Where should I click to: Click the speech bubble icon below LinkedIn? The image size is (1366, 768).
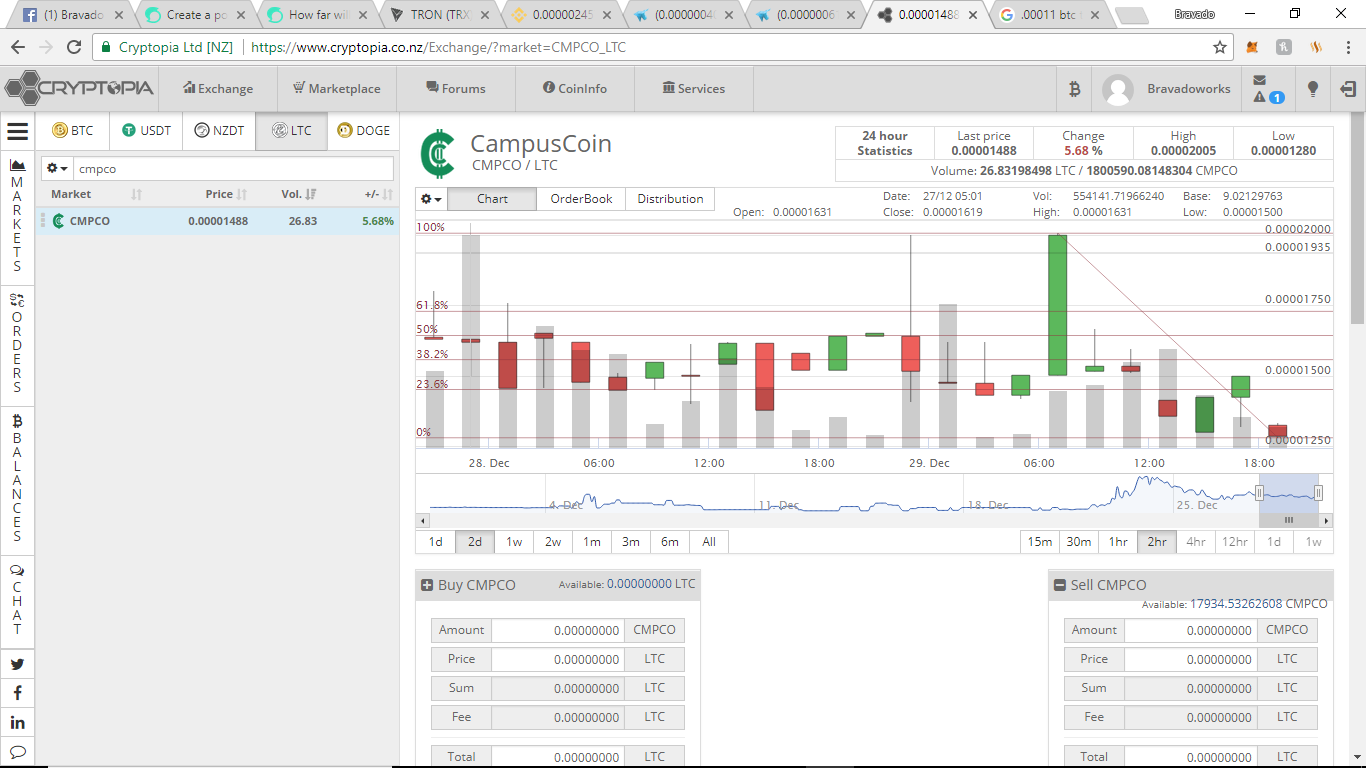click(17, 751)
